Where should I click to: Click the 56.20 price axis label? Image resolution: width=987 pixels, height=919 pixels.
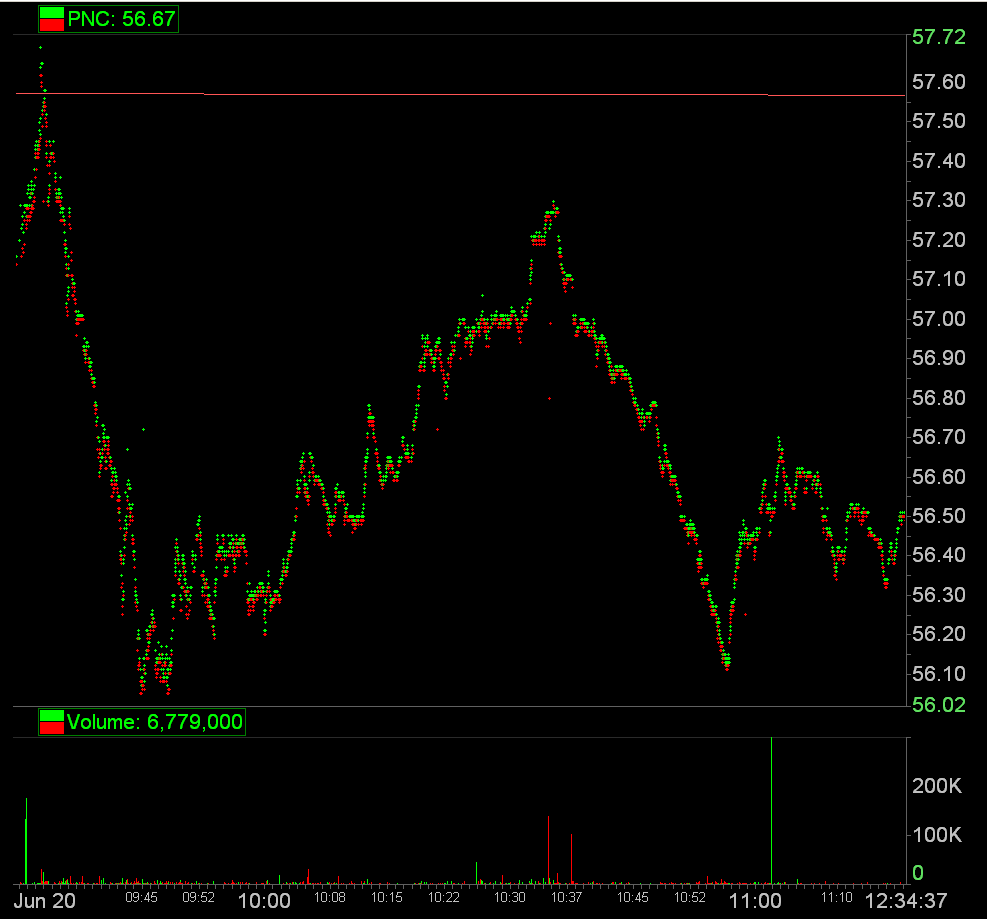(939, 634)
